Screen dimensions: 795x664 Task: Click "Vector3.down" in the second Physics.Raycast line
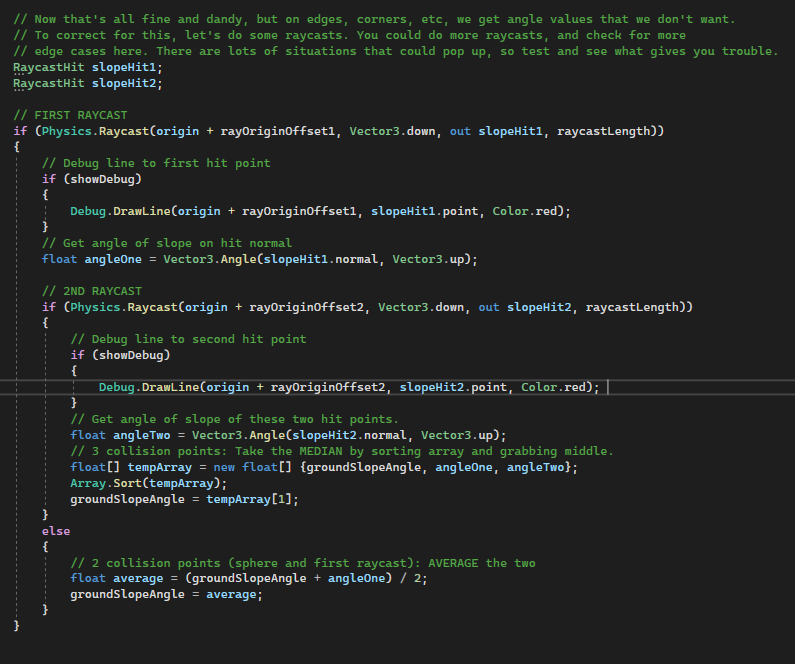tap(421, 307)
